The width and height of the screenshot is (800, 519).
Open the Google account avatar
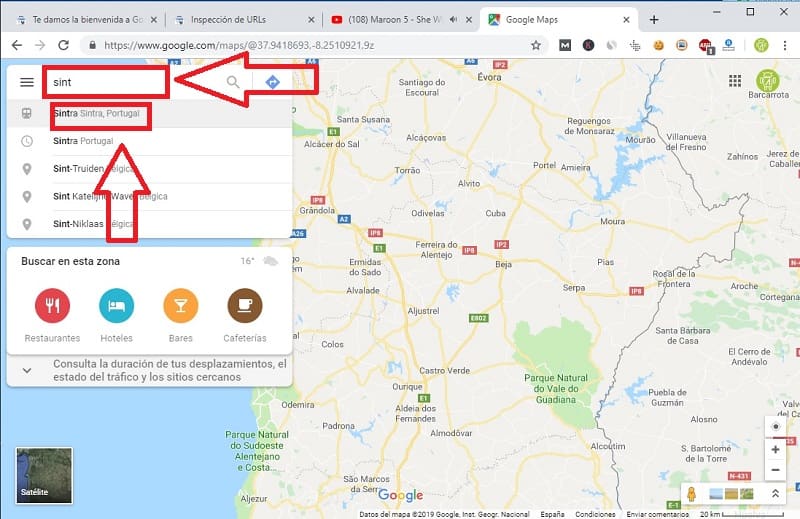767,80
